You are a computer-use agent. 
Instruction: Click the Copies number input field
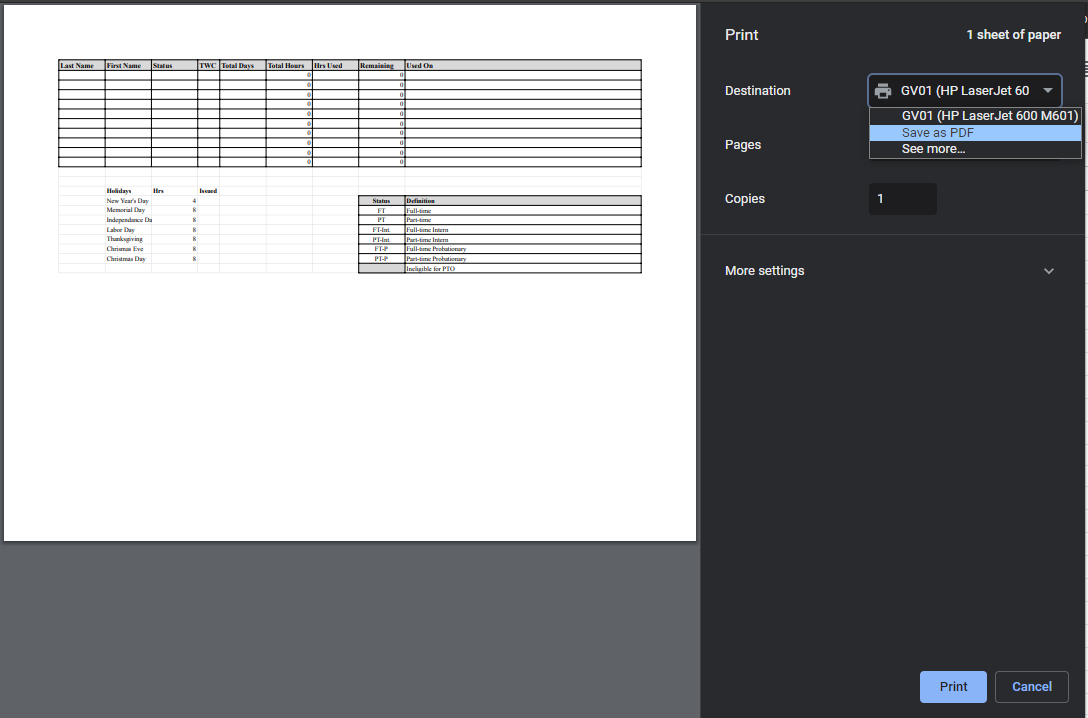902,199
